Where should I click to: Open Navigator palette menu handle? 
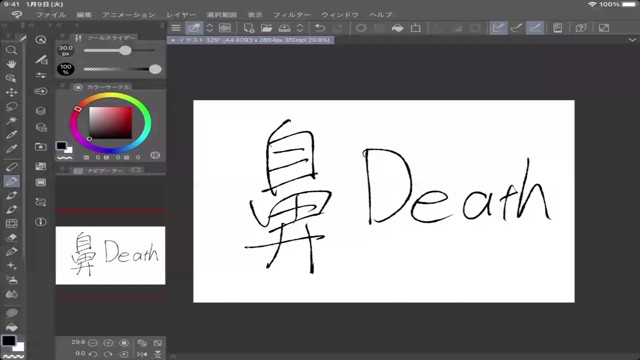point(62,170)
